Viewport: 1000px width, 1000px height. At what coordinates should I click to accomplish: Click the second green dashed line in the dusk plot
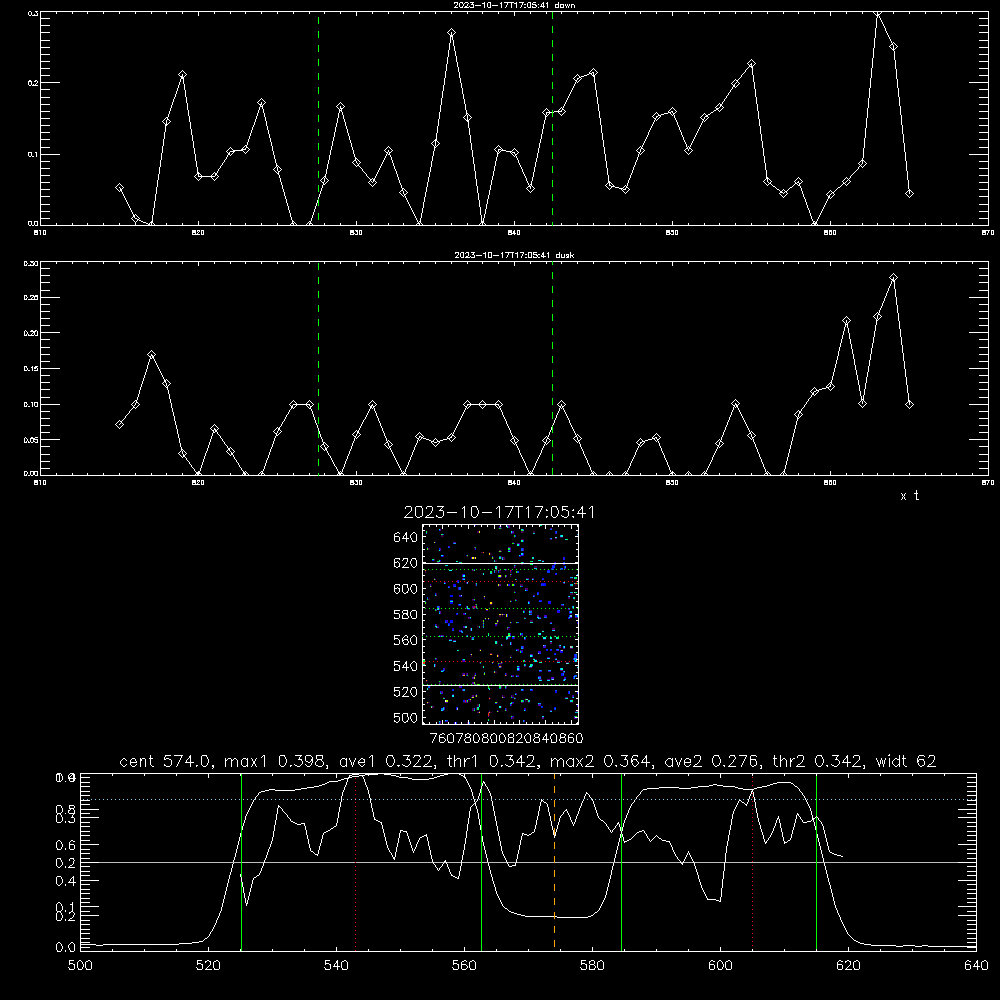(x=552, y=368)
